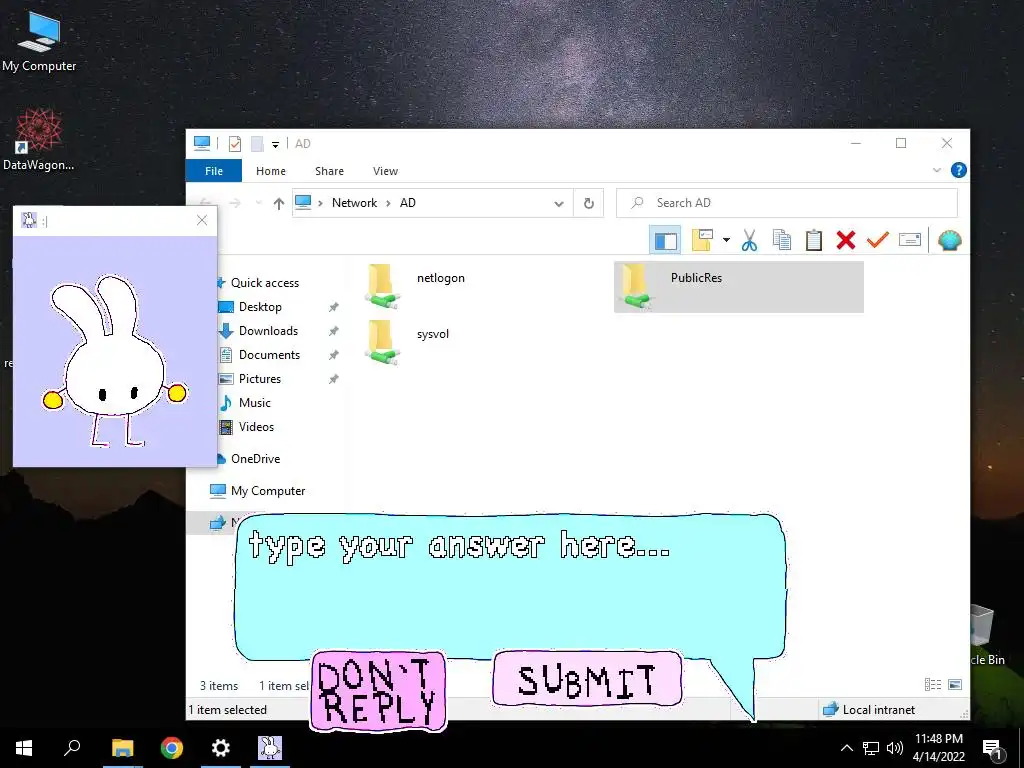Unpin Desktop using its pin icon
The width and height of the screenshot is (1024, 768).
pos(333,307)
